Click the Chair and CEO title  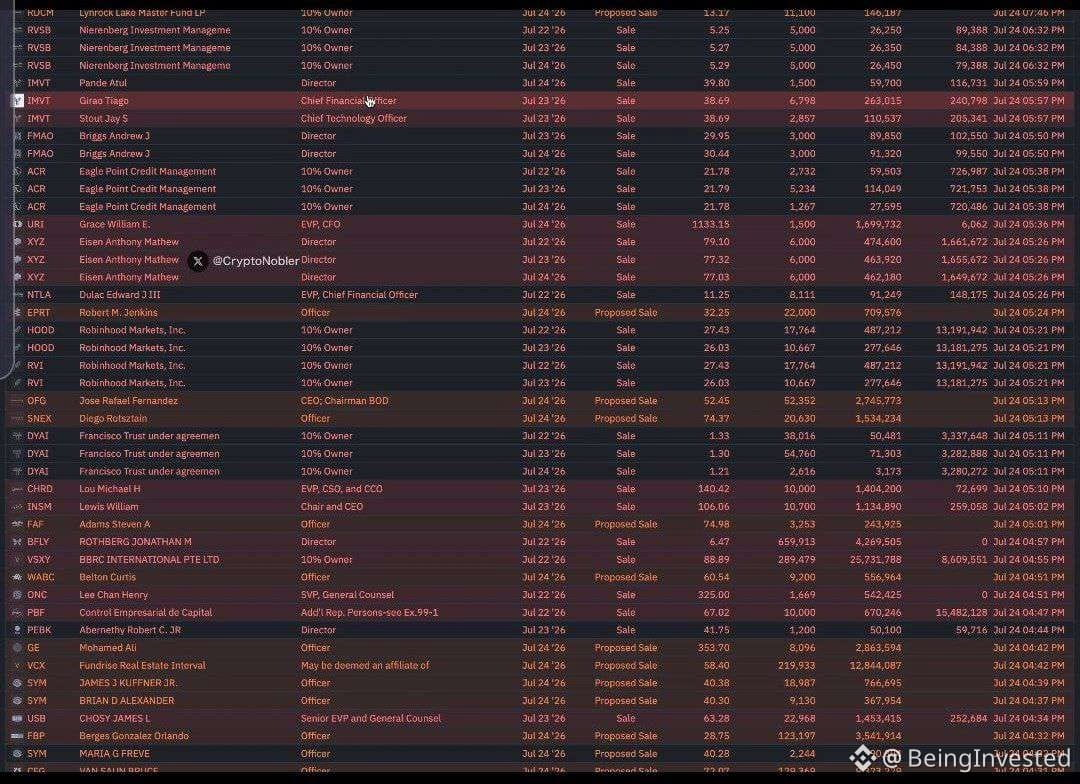[332, 506]
